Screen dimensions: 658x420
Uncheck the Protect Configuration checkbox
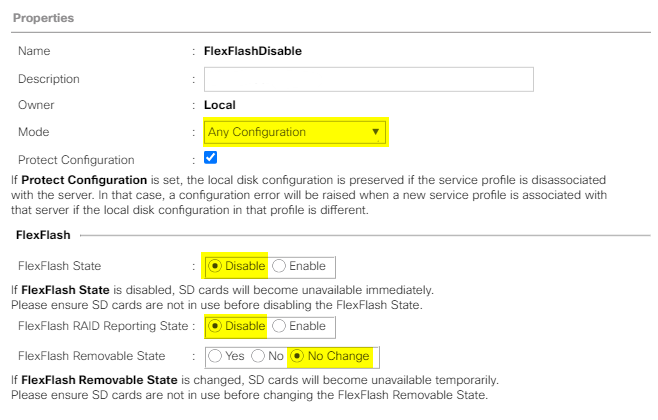click(210, 158)
